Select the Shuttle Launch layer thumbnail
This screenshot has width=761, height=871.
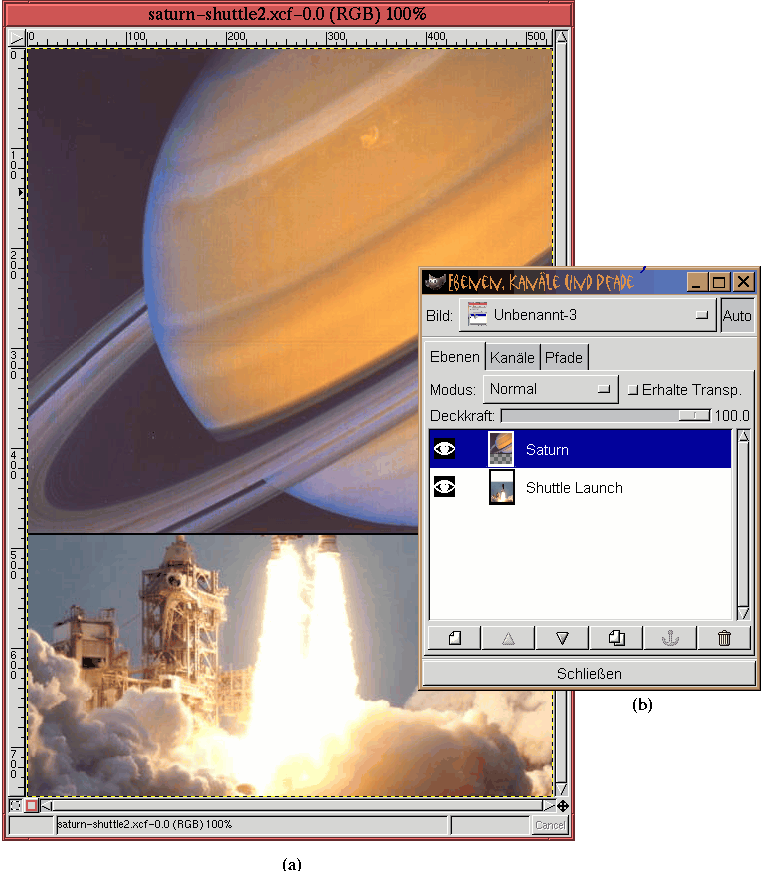tap(501, 488)
